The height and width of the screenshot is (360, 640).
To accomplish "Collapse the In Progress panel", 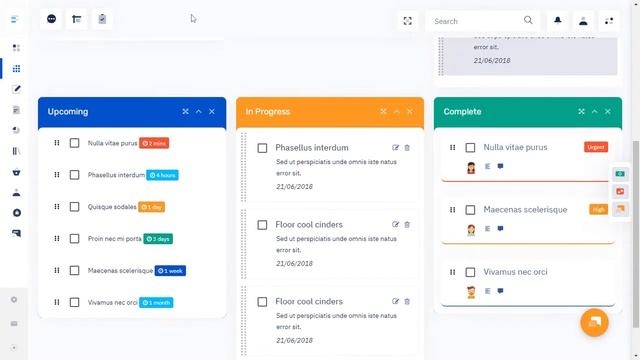I will click(x=397, y=111).
